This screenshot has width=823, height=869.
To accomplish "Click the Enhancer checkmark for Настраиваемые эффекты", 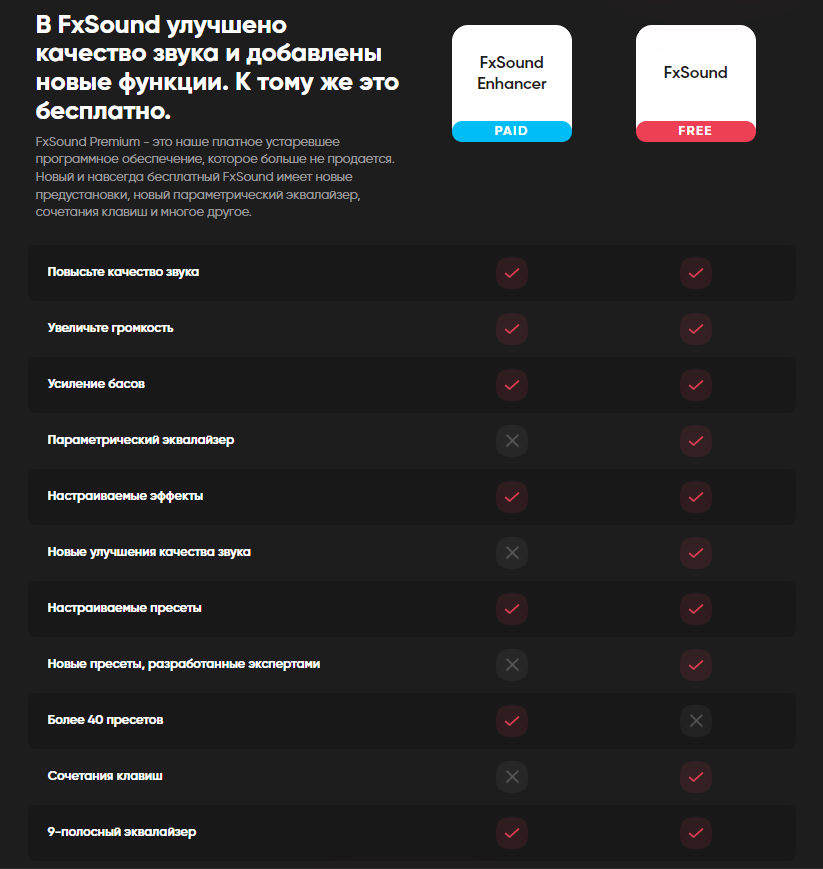I will (512, 497).
